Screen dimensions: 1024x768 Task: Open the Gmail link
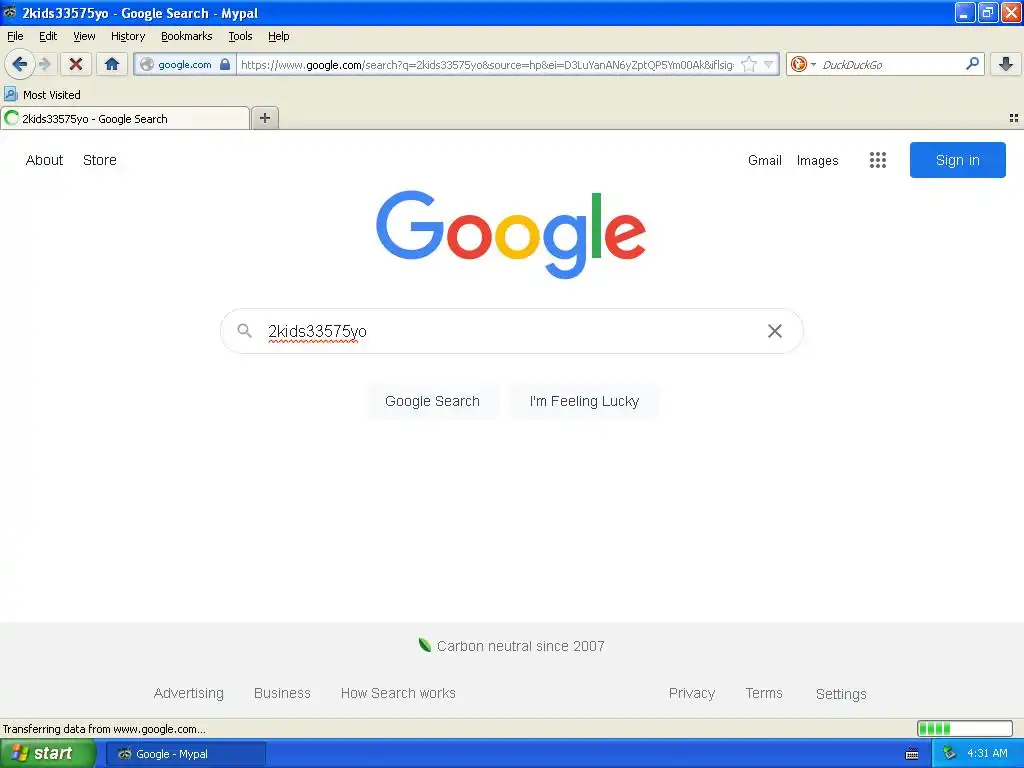765,160
